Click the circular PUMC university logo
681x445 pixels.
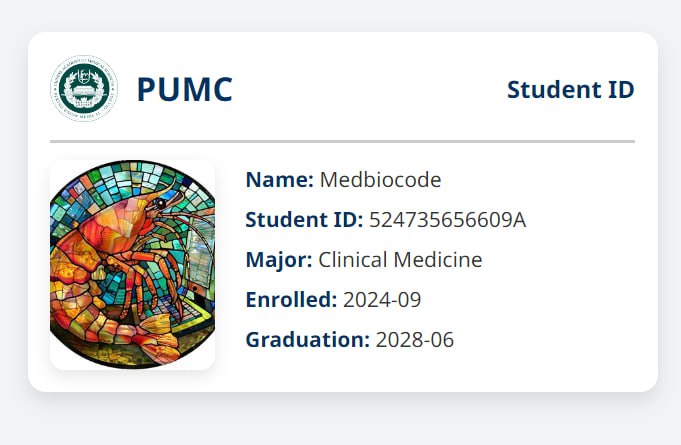(x=84, y=89)
